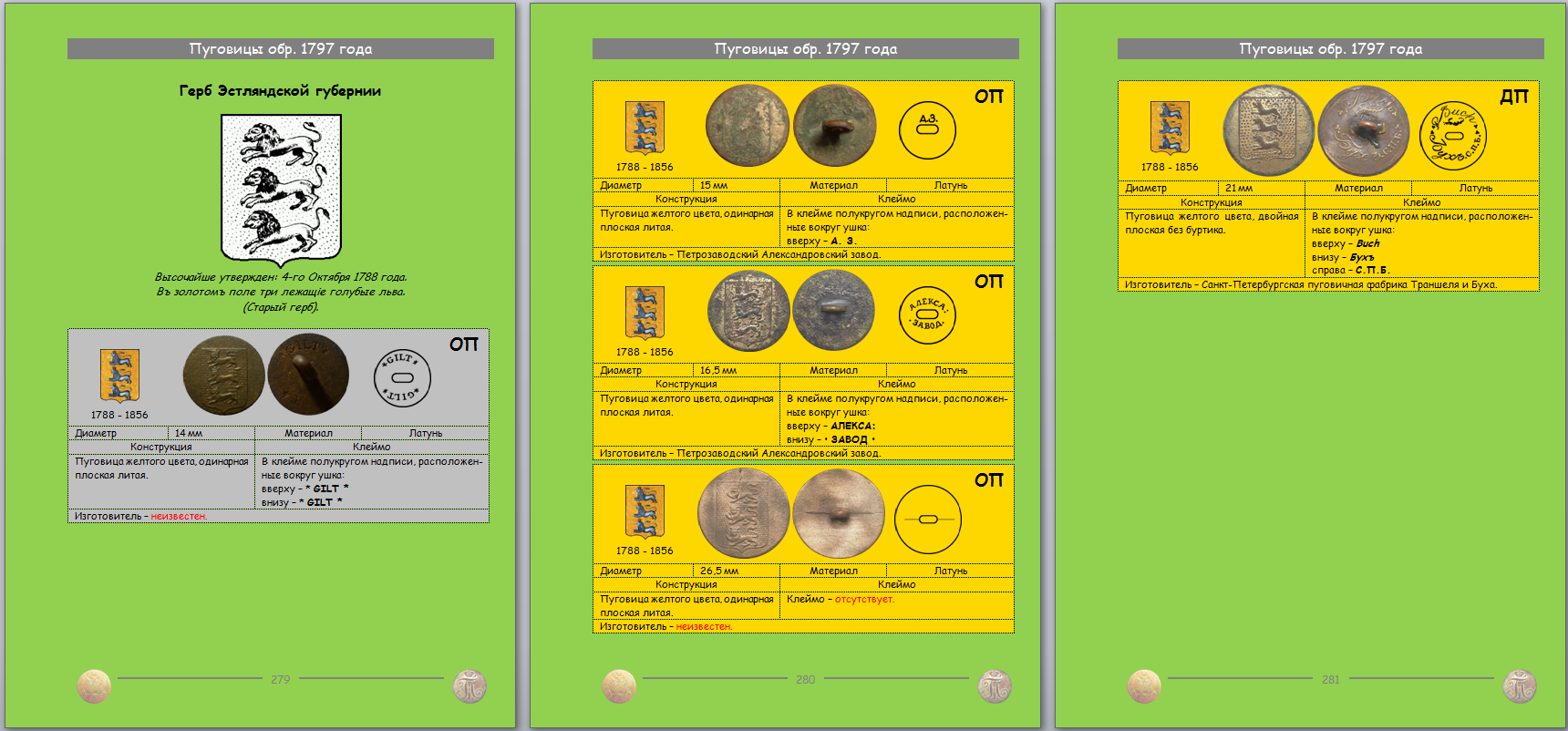Click the small shield icon in the ДП card
This screenshot has height=731, width=1568.
tap(1170, 128)
